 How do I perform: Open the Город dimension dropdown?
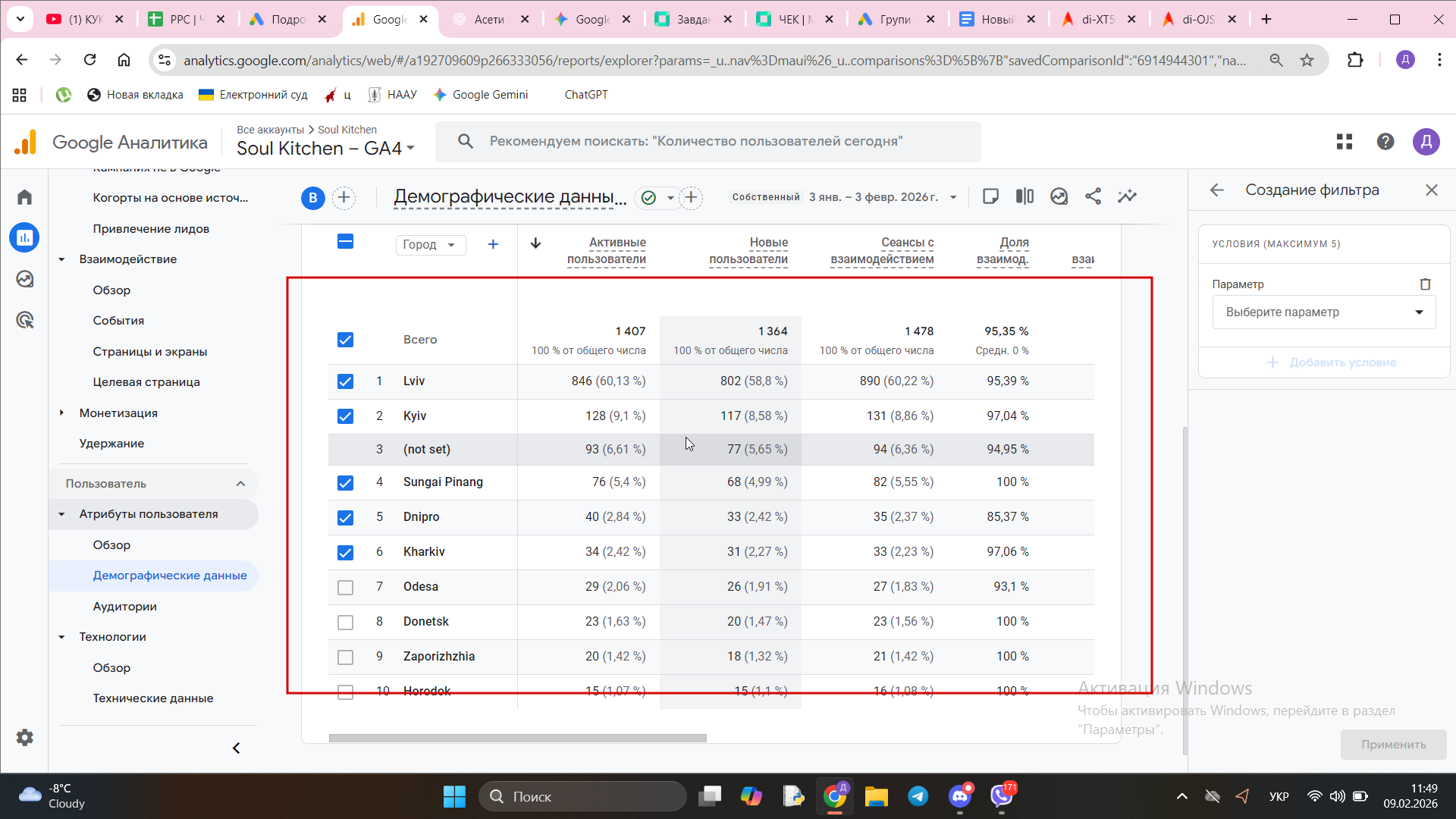(429, 244)
